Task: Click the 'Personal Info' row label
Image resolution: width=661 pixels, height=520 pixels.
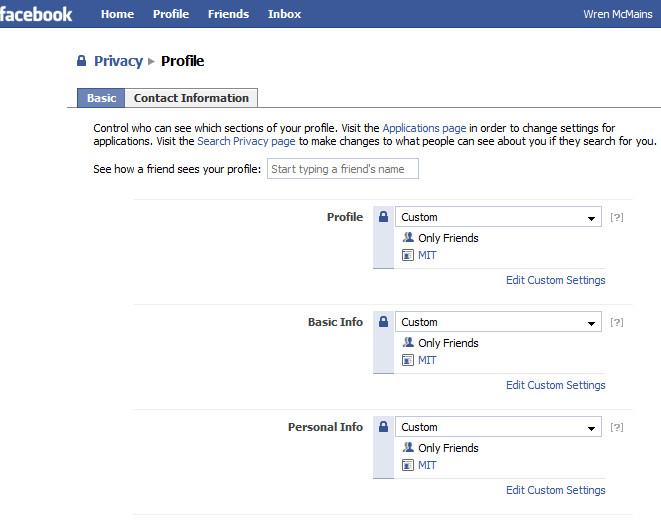Action: point(325,427)
